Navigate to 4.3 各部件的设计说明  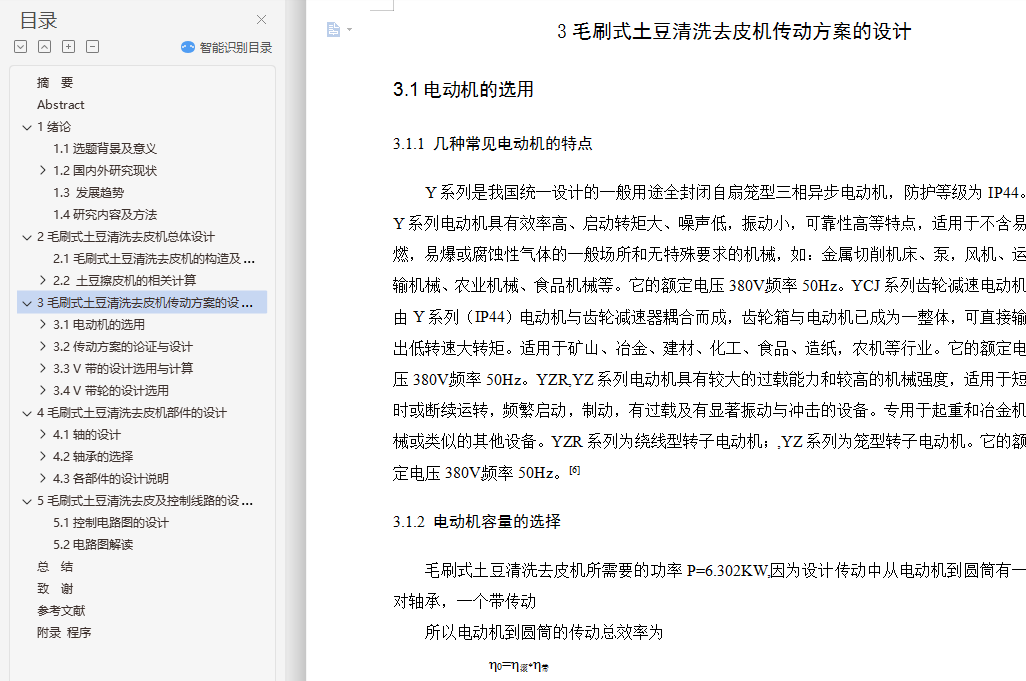(x=111, y=478)
